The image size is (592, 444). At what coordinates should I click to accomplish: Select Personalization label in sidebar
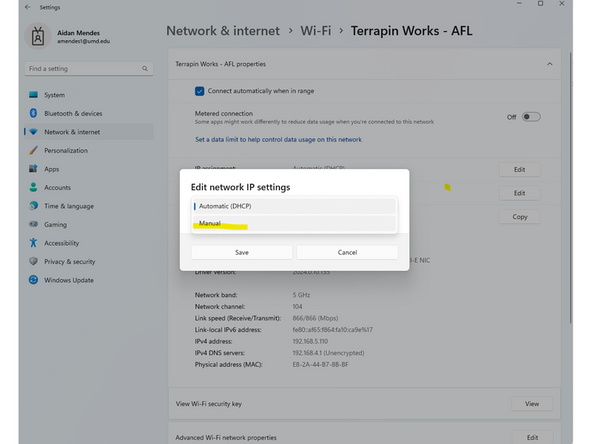click(66, 151)
